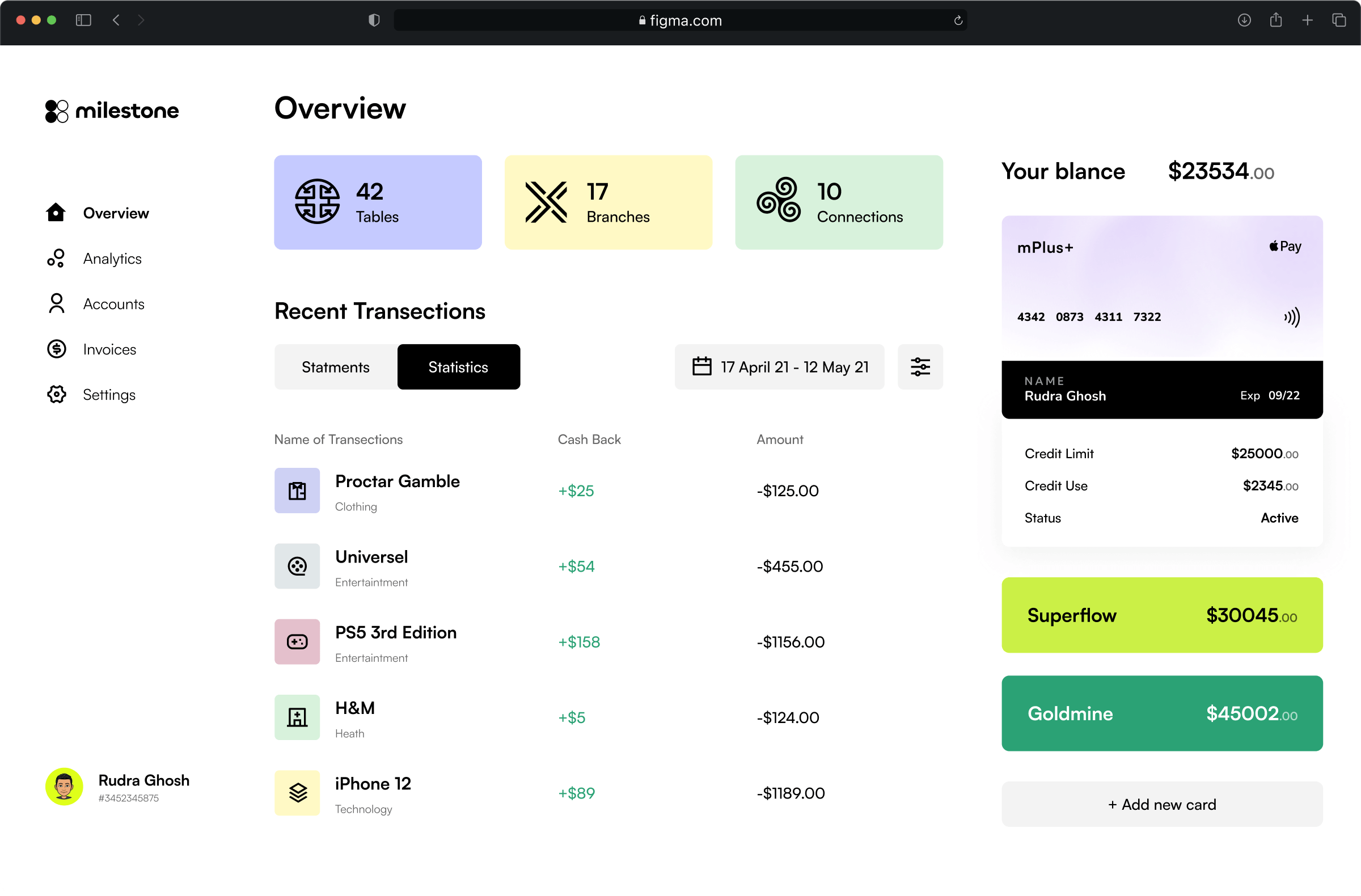Click the H&M building icon

pos(297,717)
